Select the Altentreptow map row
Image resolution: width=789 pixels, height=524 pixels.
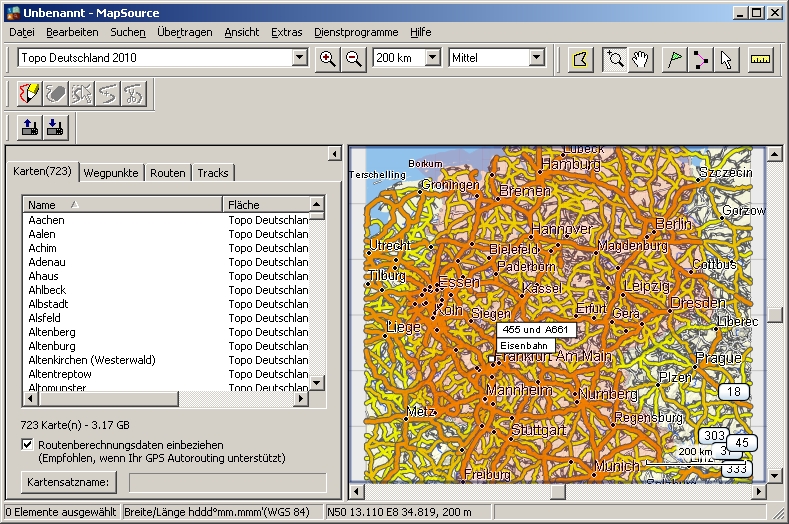(166, 375)
